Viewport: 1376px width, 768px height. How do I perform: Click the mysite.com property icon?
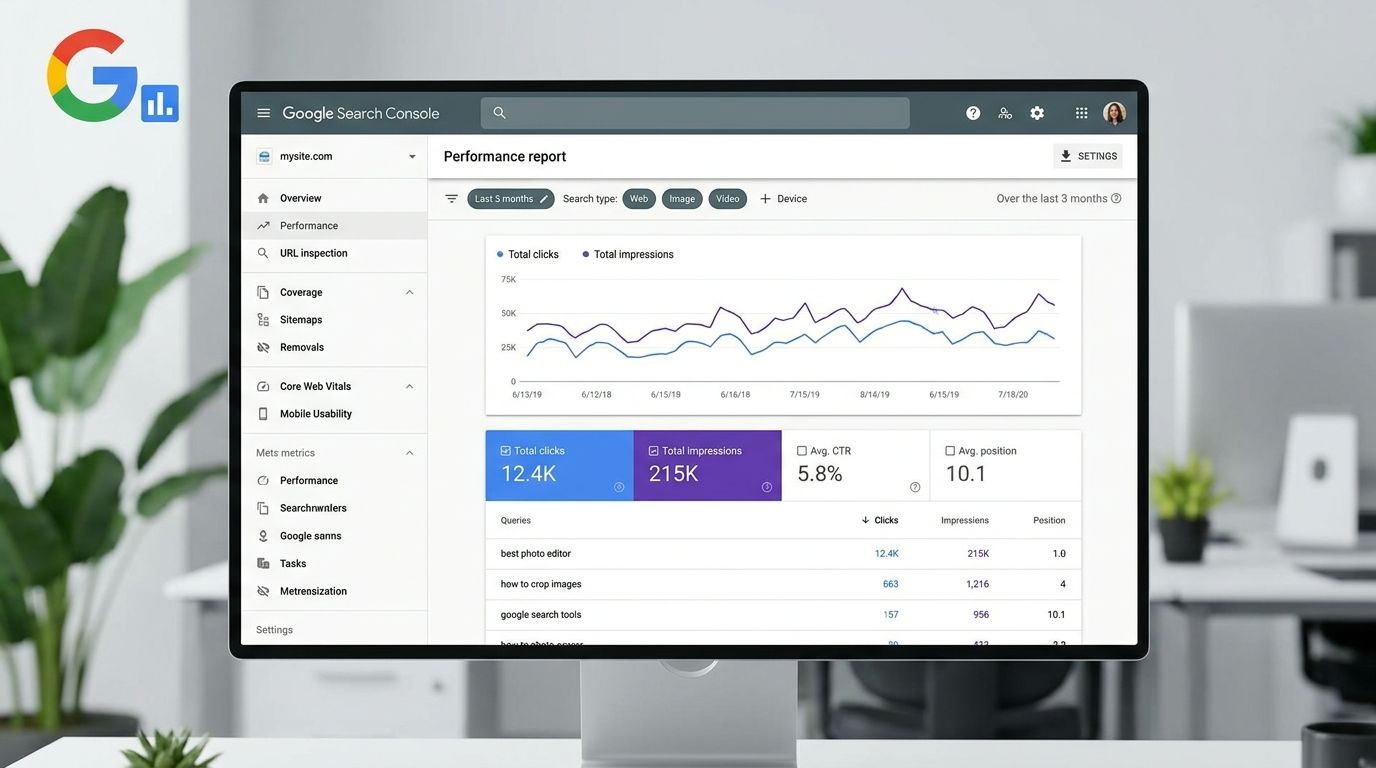[264, 156]
